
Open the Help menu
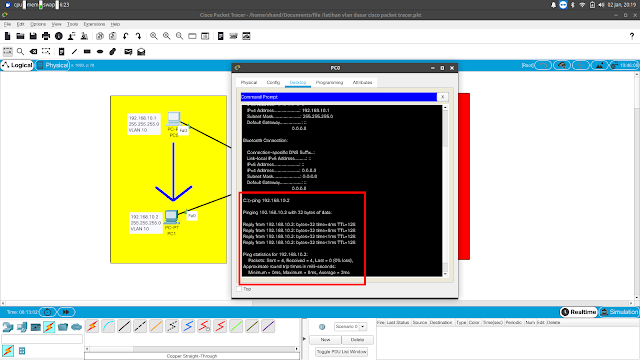coord(116,24)
